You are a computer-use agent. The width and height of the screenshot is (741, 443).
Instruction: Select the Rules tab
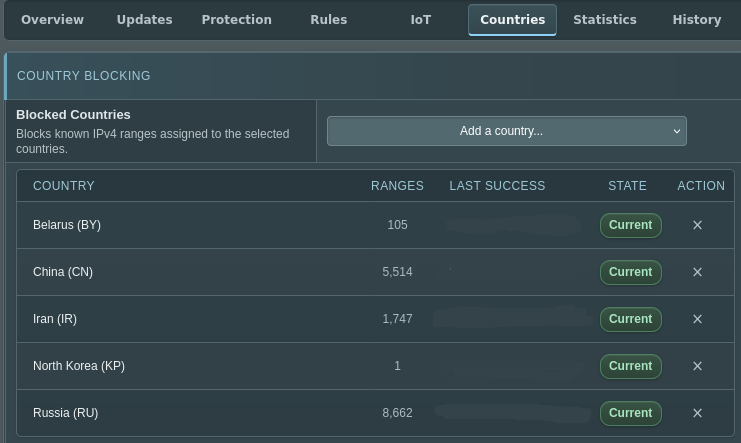coord(329,20)
